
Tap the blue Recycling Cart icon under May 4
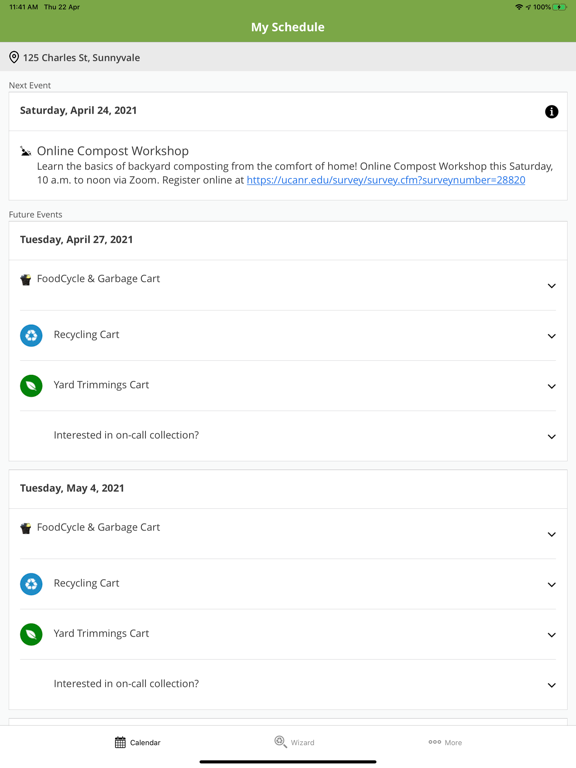point(31,584)
